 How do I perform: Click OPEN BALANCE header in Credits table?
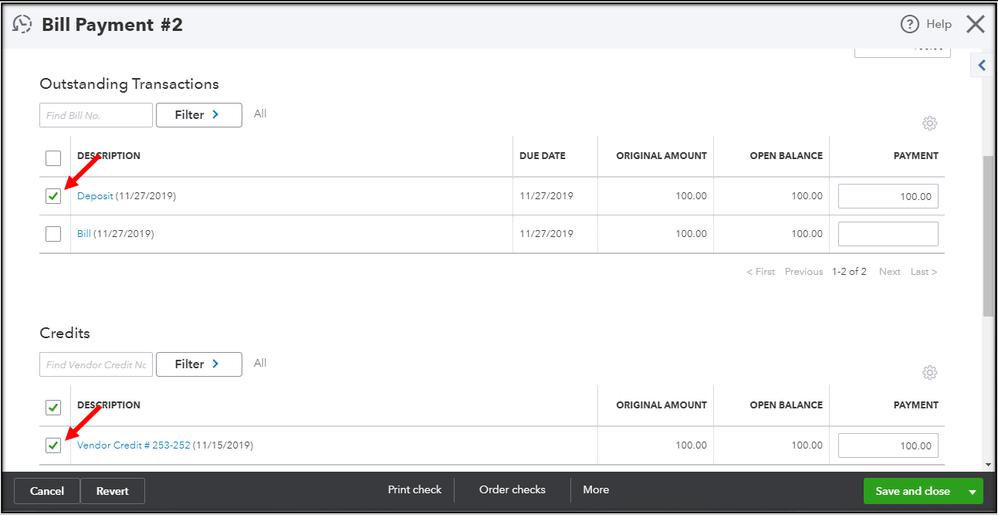coord(786,405)
